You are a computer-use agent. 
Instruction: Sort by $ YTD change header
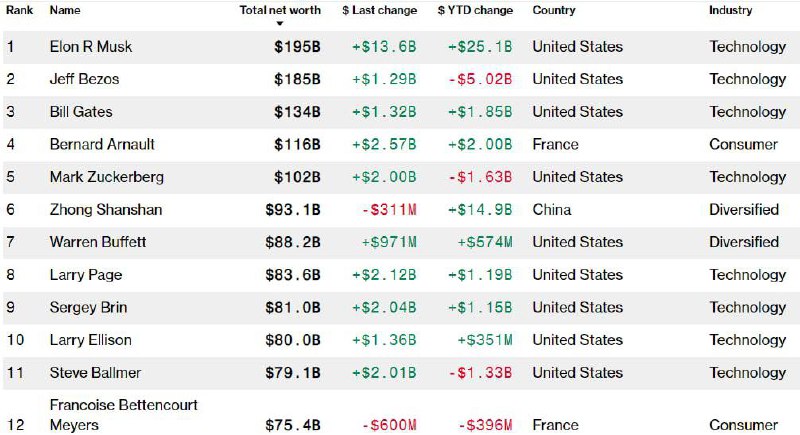[x=475, y=10]
